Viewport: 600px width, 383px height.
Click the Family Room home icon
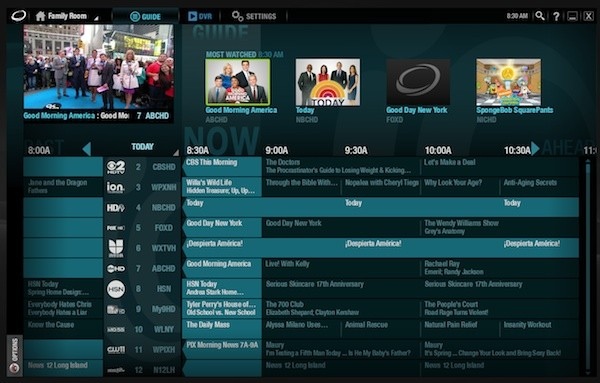[41, 16]
